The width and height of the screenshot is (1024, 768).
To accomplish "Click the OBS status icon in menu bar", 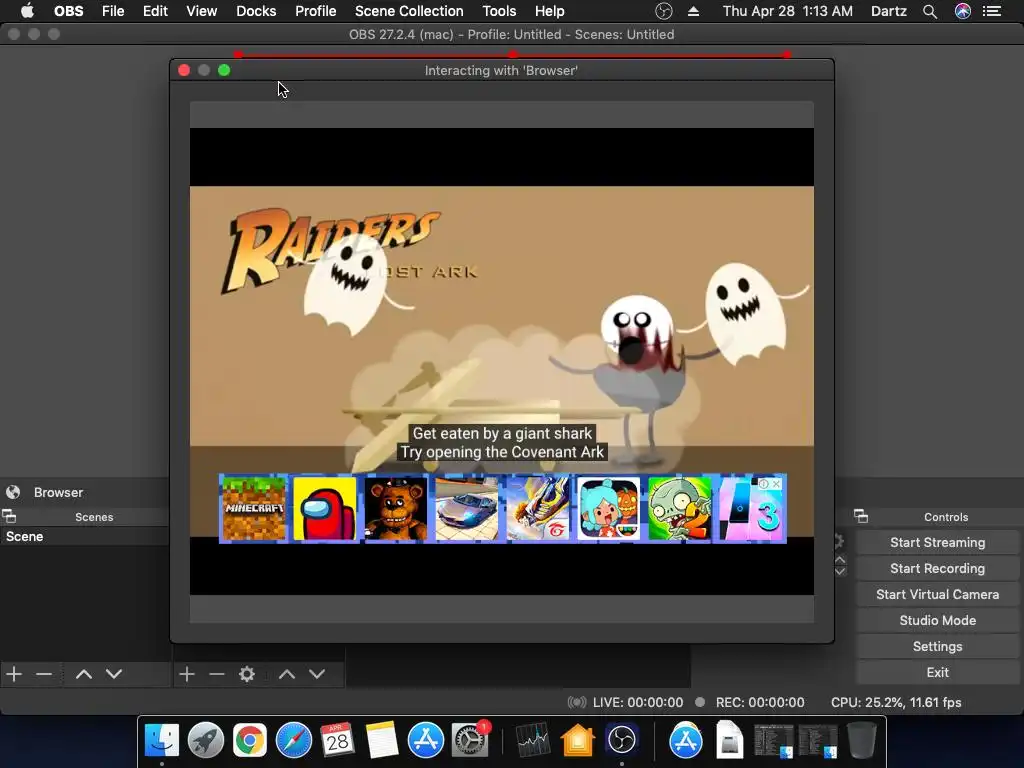I will pos(664,11).
